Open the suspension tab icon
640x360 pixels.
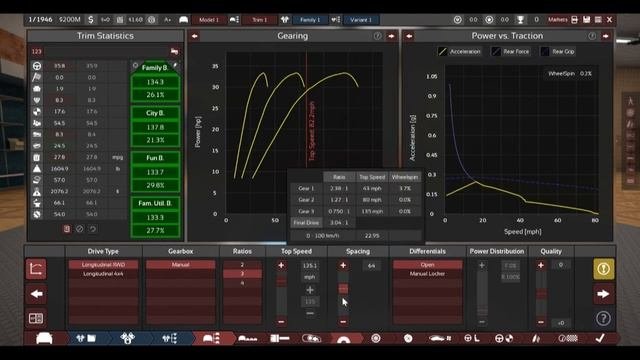click(x=536, y=338)
